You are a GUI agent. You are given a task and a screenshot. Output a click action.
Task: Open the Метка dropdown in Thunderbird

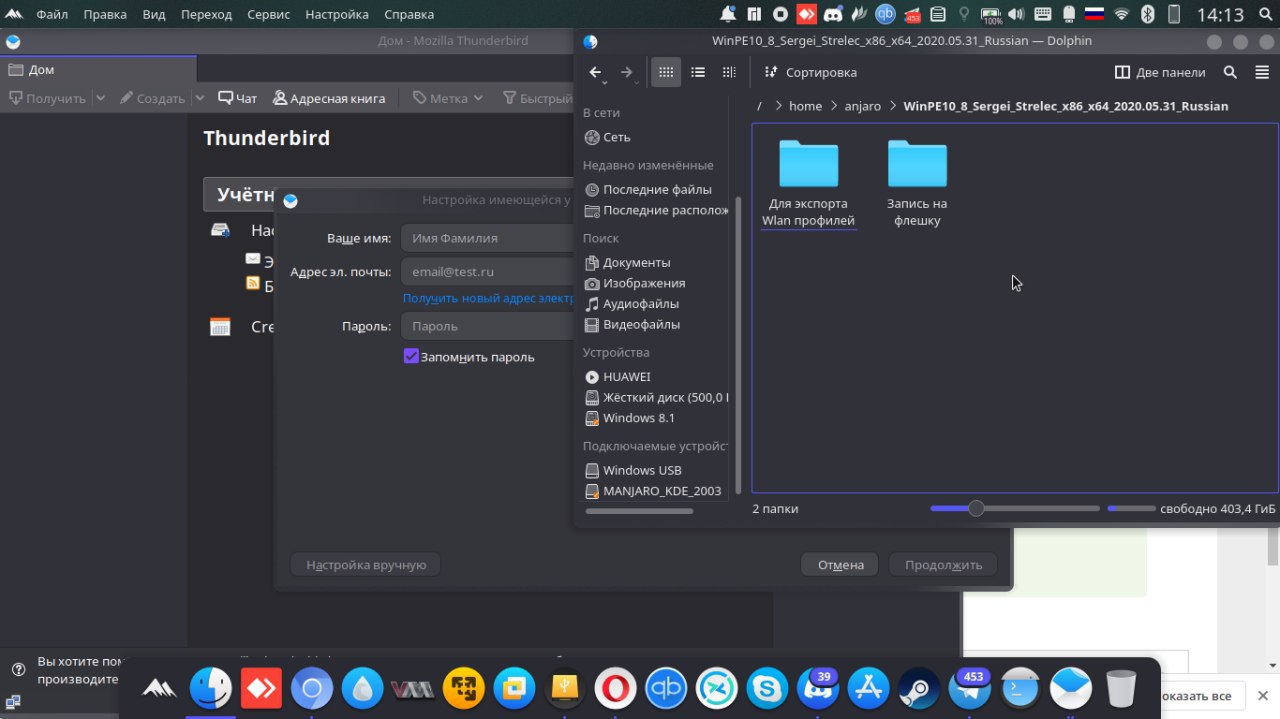pos(448,98)
